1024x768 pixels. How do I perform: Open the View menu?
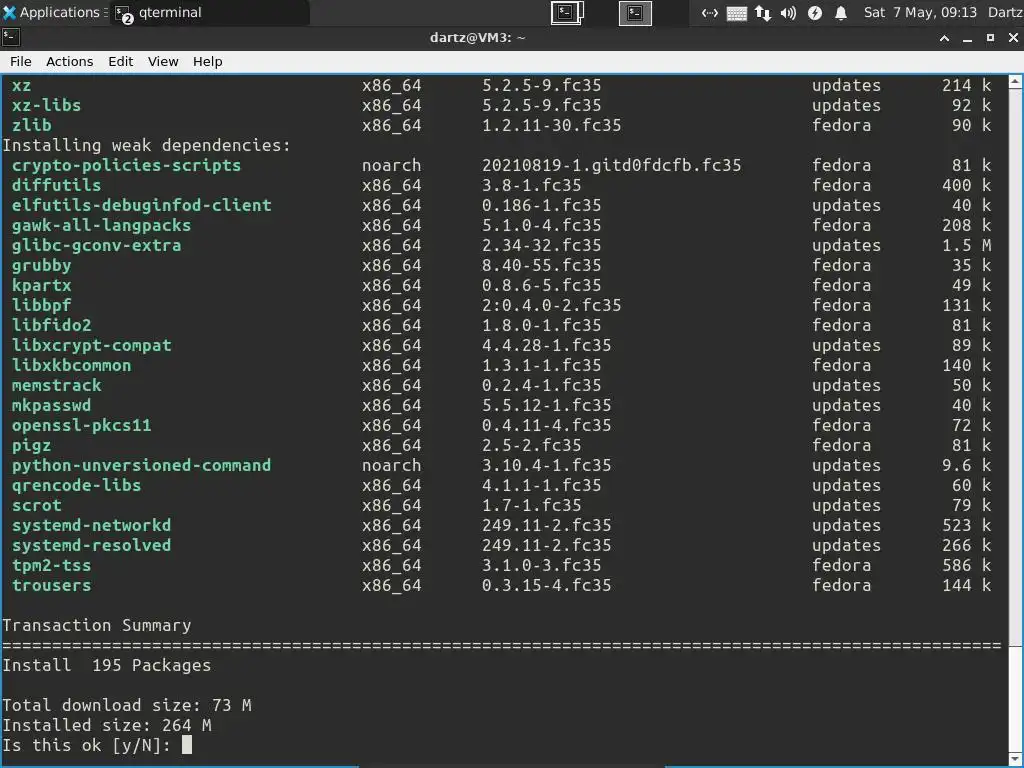click(x=163, y=61)
